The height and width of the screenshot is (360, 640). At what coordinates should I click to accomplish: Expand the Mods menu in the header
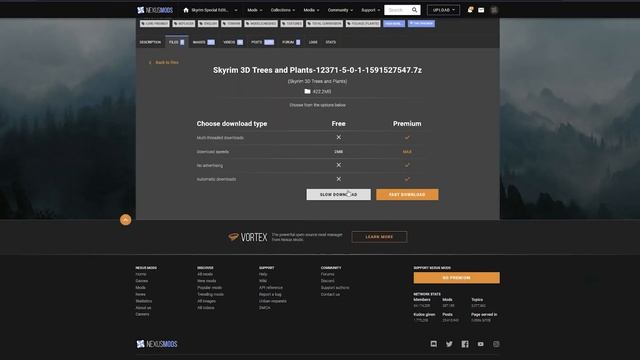tap(255, 10)
